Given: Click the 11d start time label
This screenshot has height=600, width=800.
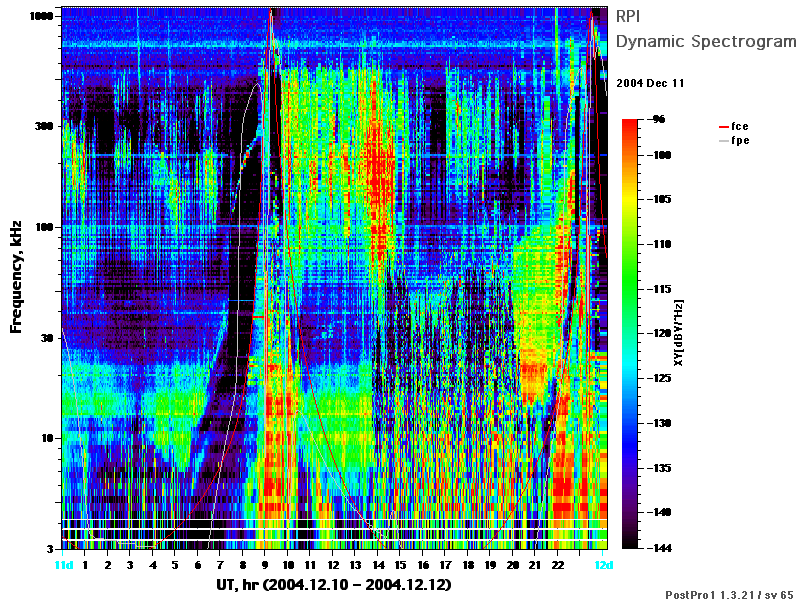Looking at the screenshot, I should [63, 565].
